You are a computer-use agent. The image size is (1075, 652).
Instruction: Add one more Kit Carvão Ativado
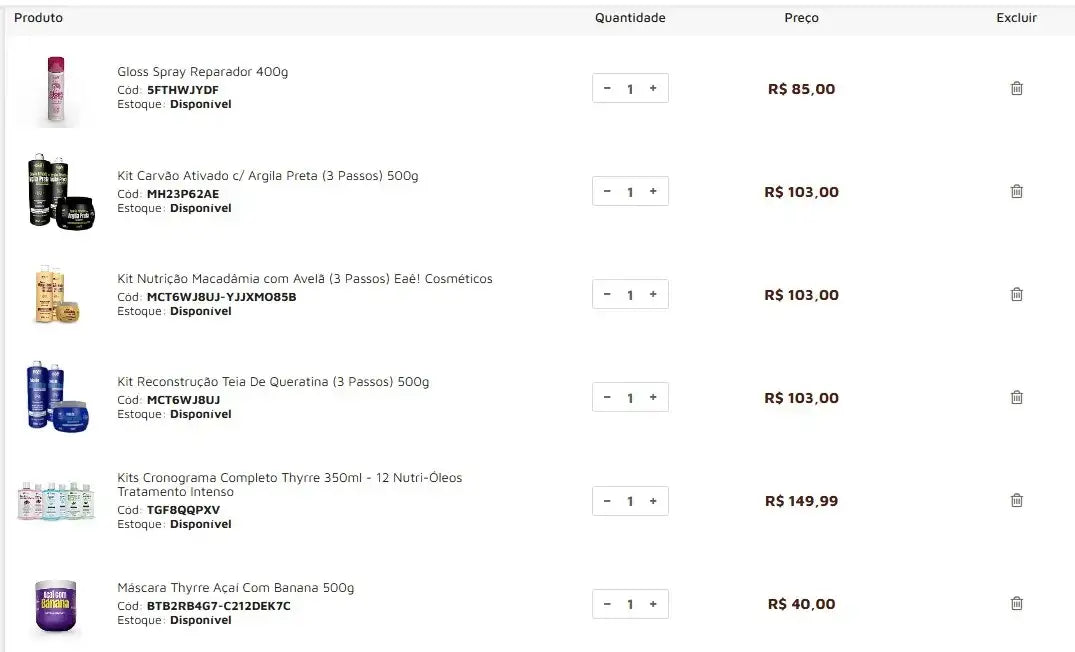(653, 191)
